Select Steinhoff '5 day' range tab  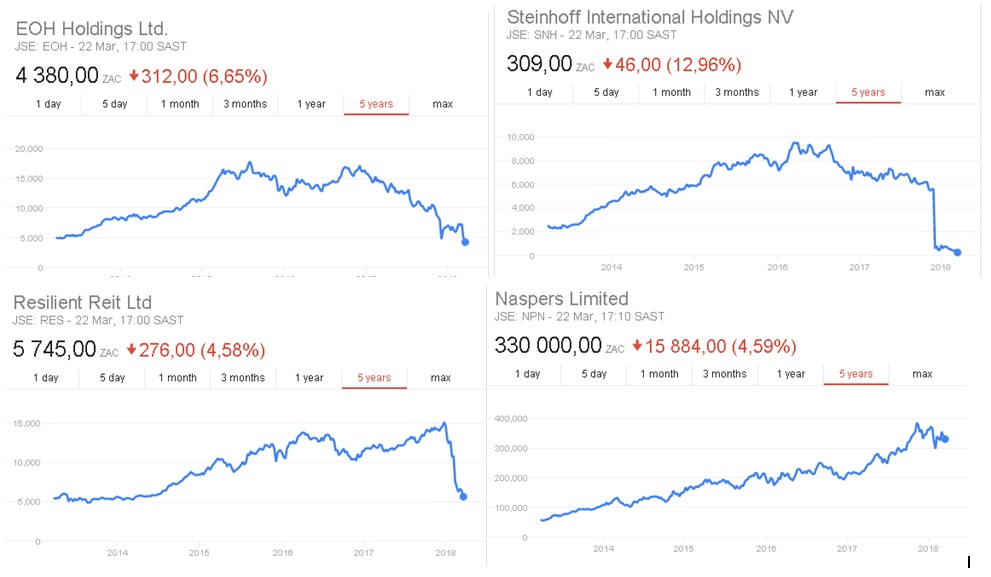point(606,92)
